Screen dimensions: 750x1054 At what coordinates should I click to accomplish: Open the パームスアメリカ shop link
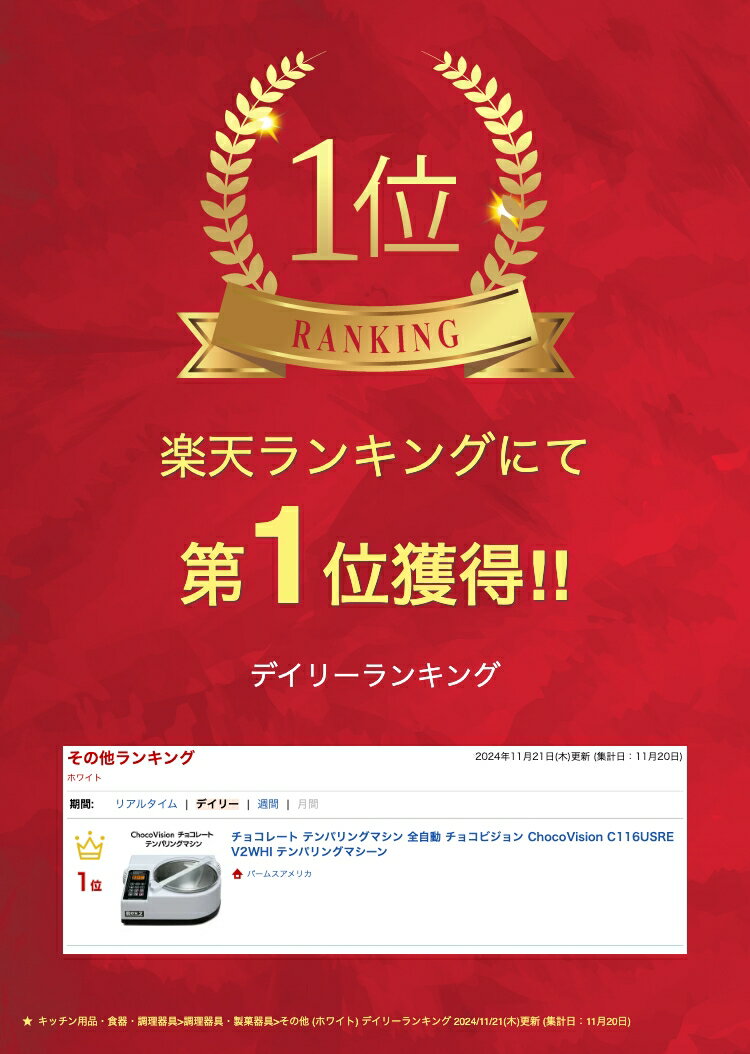pyautogui.click(x=279, y=874)
